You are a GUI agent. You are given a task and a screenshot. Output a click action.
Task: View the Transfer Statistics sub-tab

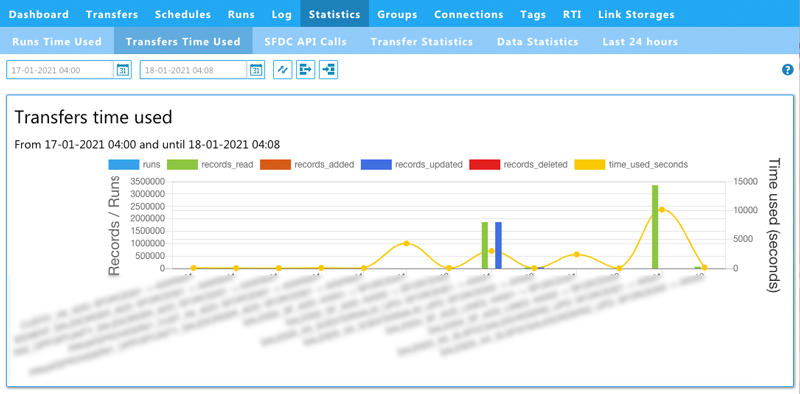pos(422,41)
